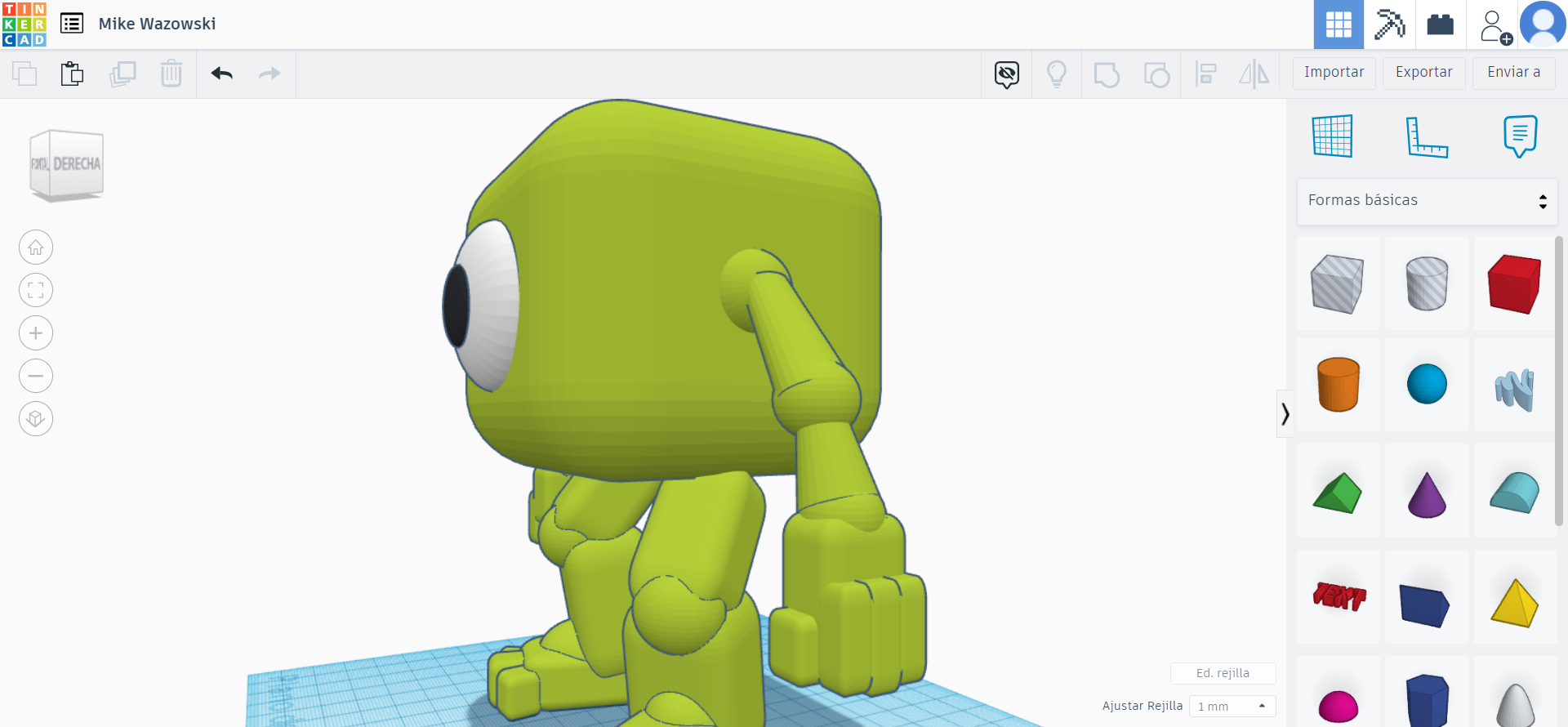The width and height of the screenshot is (1568, 727).
Task: Show all hidden objects lightbulb
Action: pyautogui.click(x=1057, y=74)
